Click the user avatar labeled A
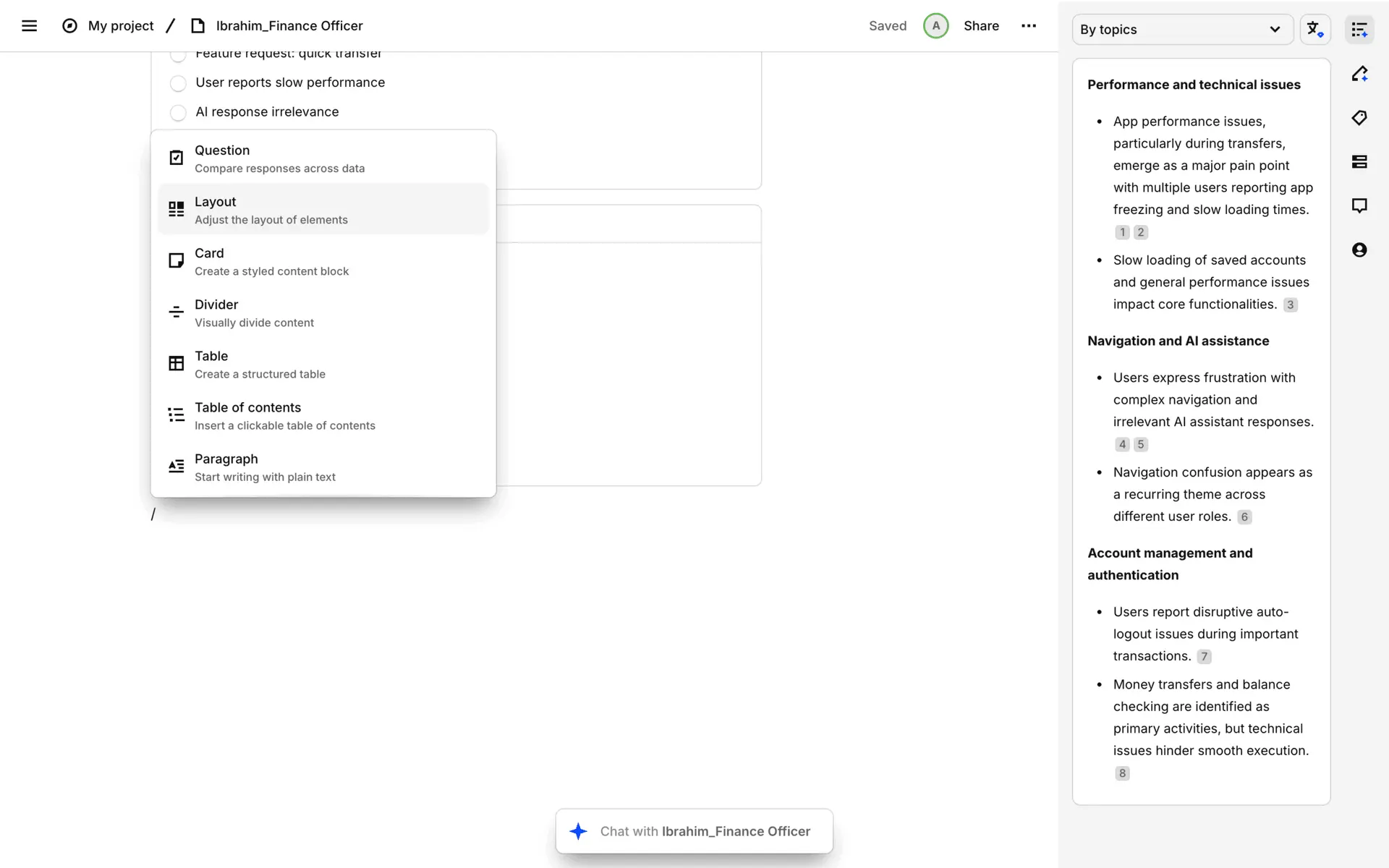Viewport: 1389px width, 868px height. 935,26
